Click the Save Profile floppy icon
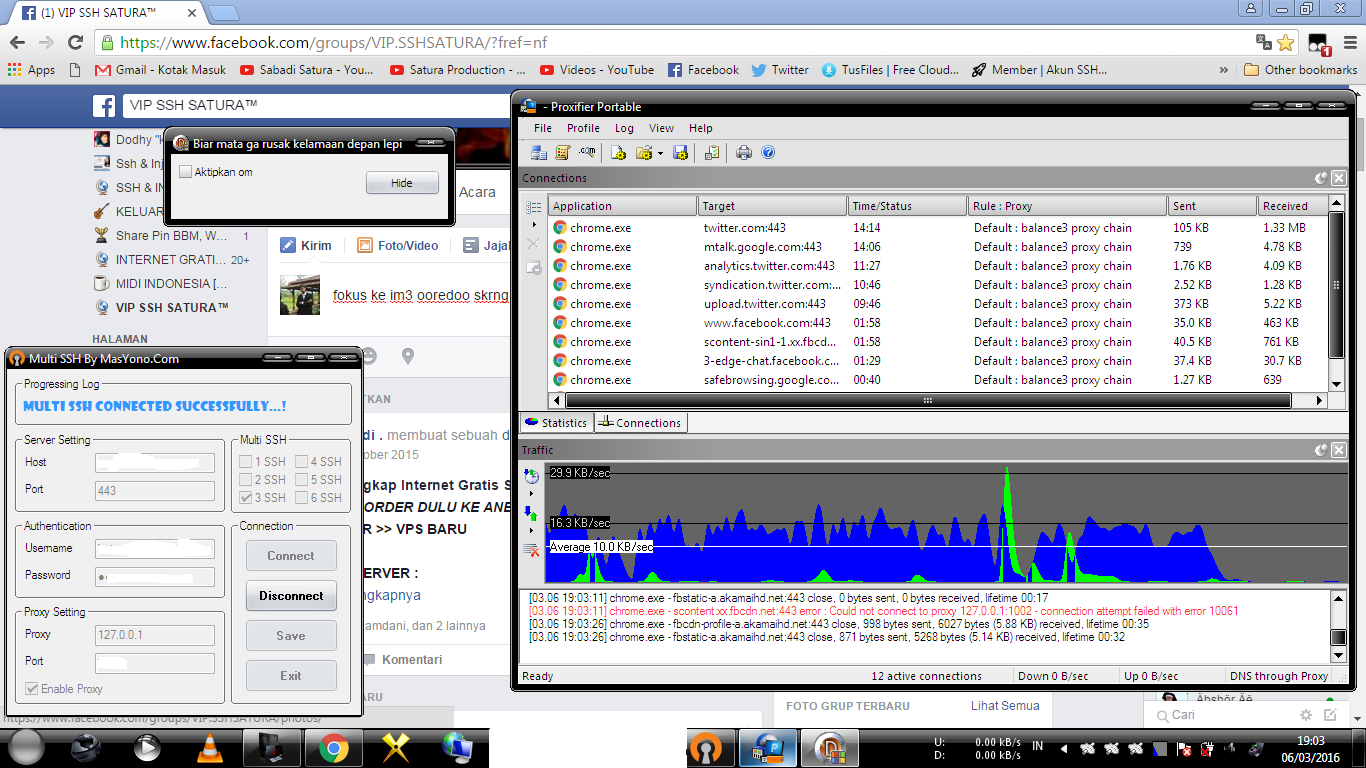This screenshot has height=768, width=1366. click(x=680, y=153)
